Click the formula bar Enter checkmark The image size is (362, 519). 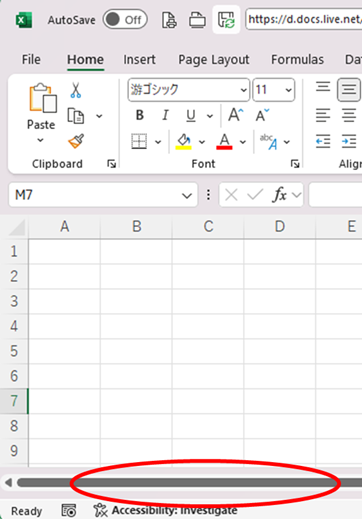click(255, 195)
